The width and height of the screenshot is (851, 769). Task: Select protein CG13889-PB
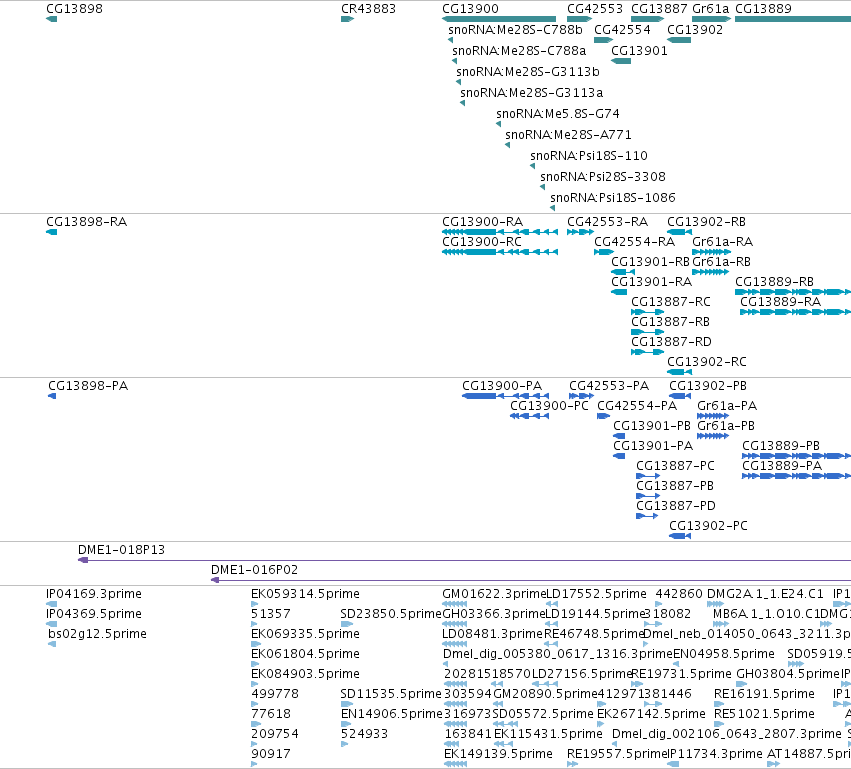781,446
